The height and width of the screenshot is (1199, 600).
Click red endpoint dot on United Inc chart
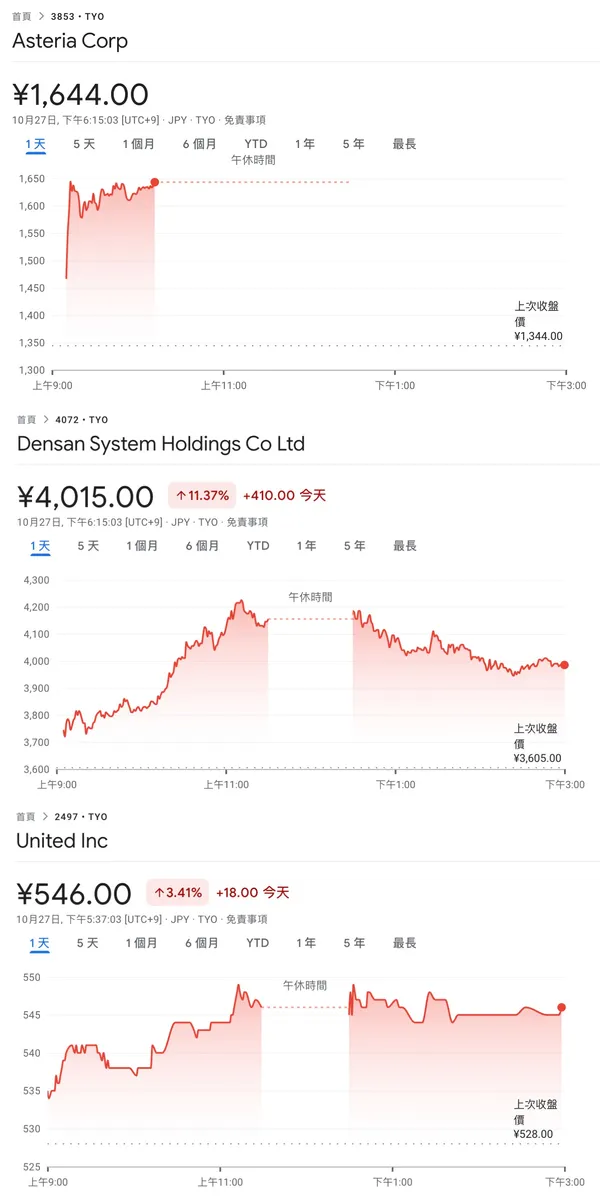(x=561, y=1008)
